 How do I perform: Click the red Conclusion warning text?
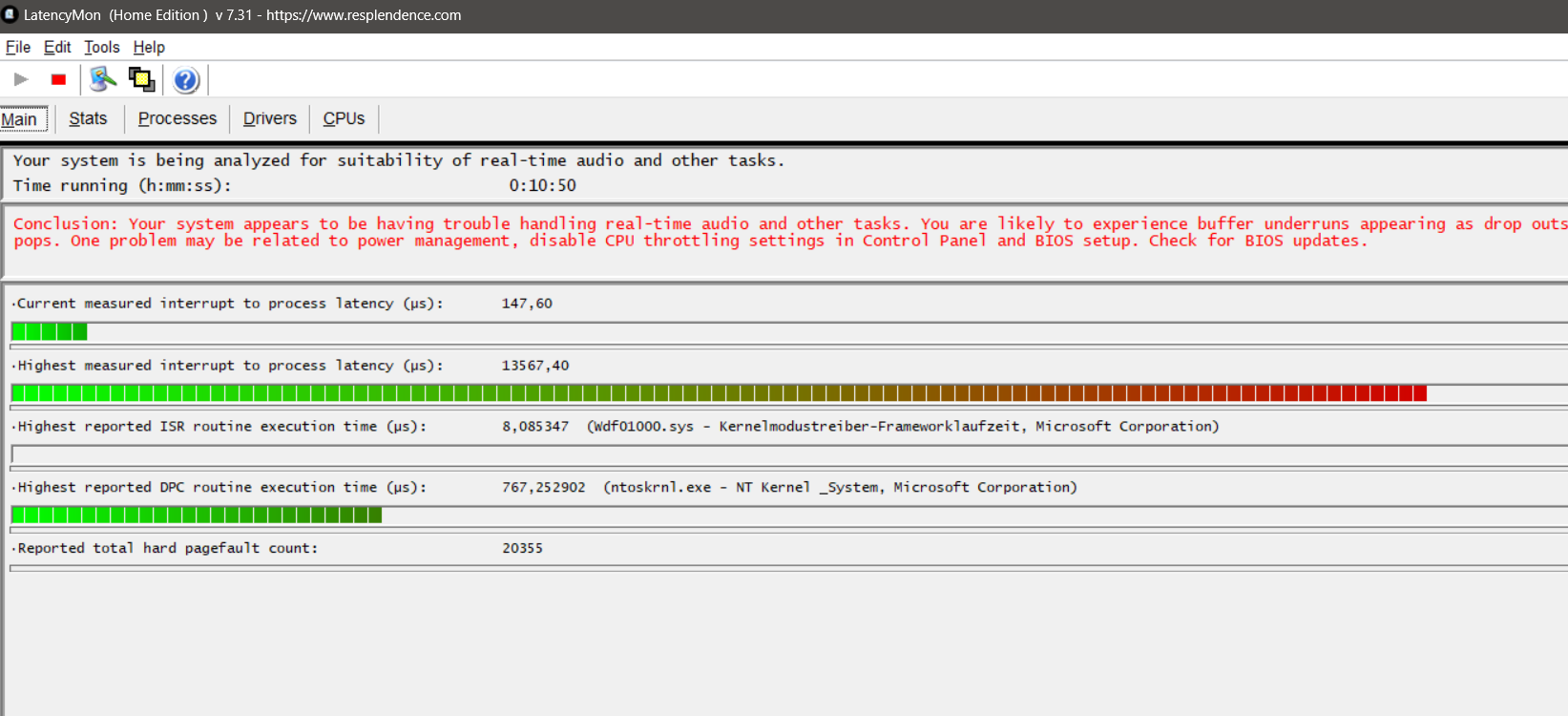[789, 232]
